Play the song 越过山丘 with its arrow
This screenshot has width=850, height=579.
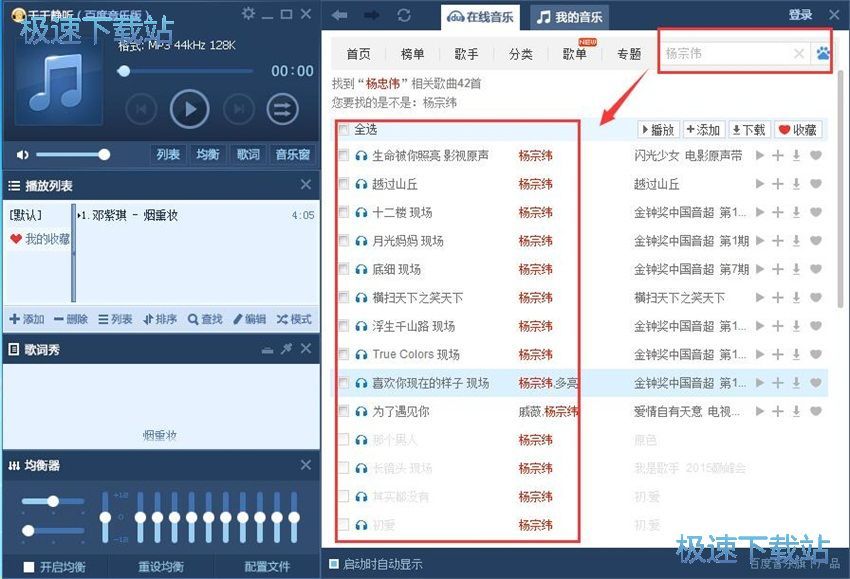(760, 184)
